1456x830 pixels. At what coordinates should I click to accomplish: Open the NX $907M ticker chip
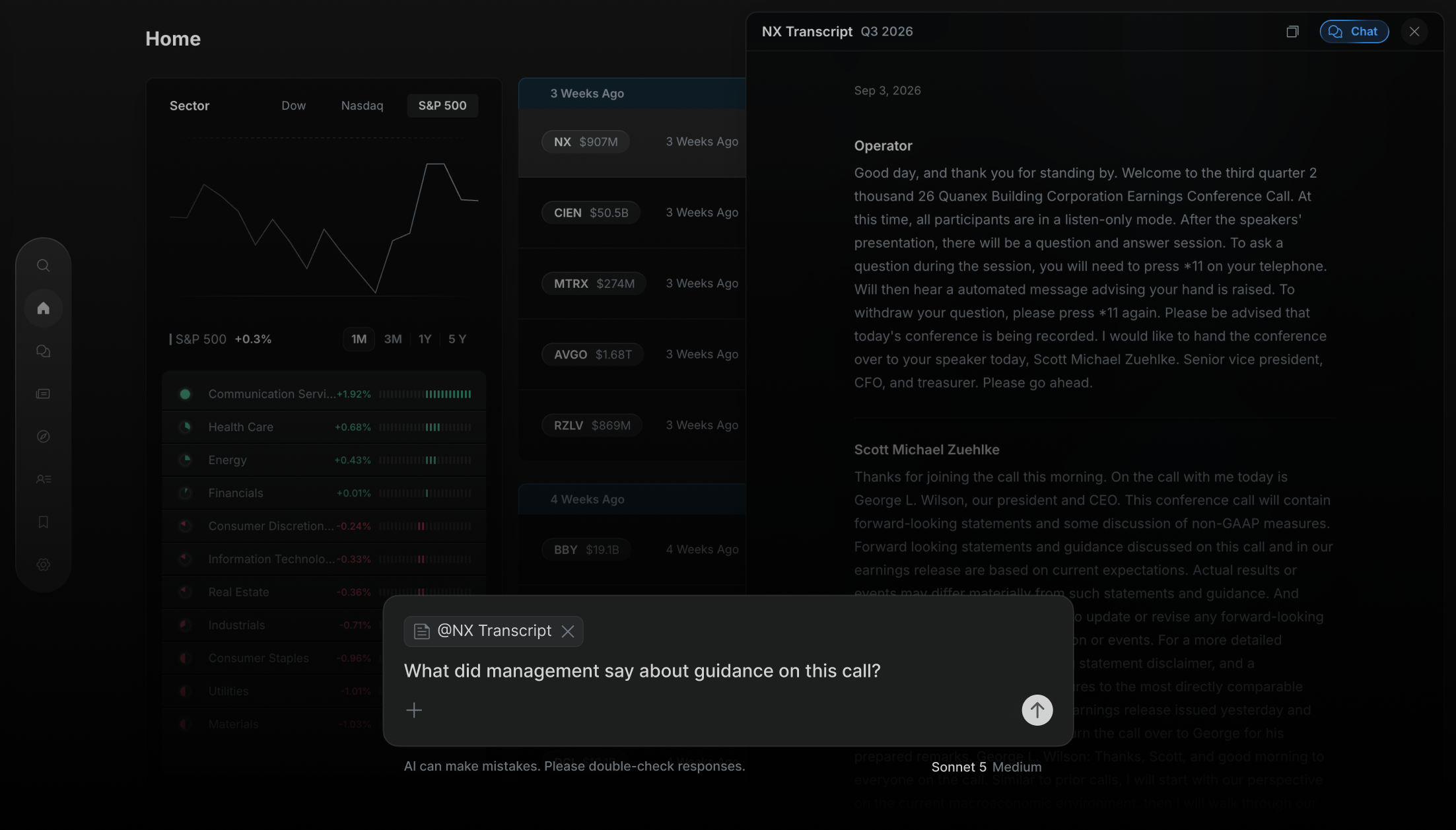point(585,142)
